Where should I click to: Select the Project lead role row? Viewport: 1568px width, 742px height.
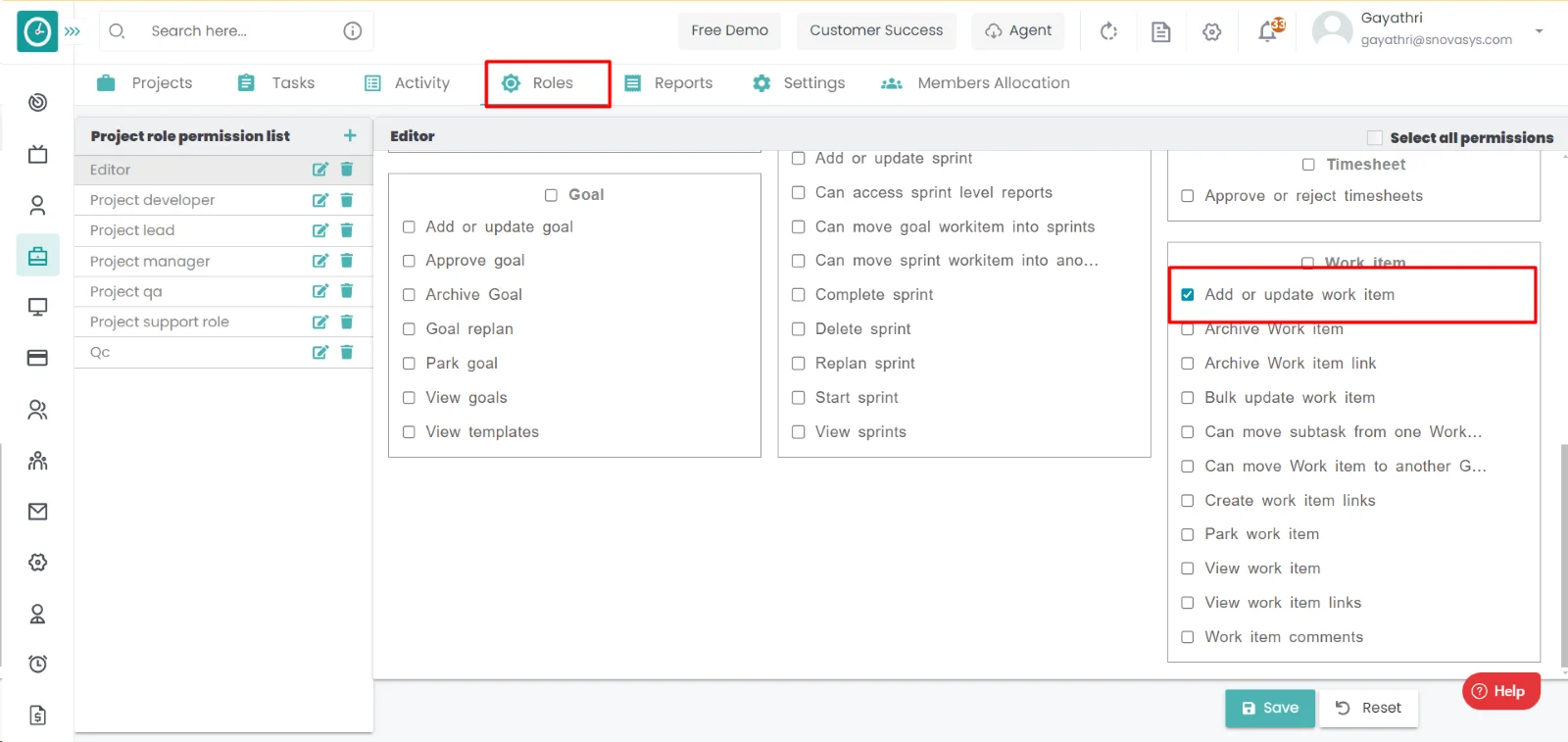click(223, 230)
